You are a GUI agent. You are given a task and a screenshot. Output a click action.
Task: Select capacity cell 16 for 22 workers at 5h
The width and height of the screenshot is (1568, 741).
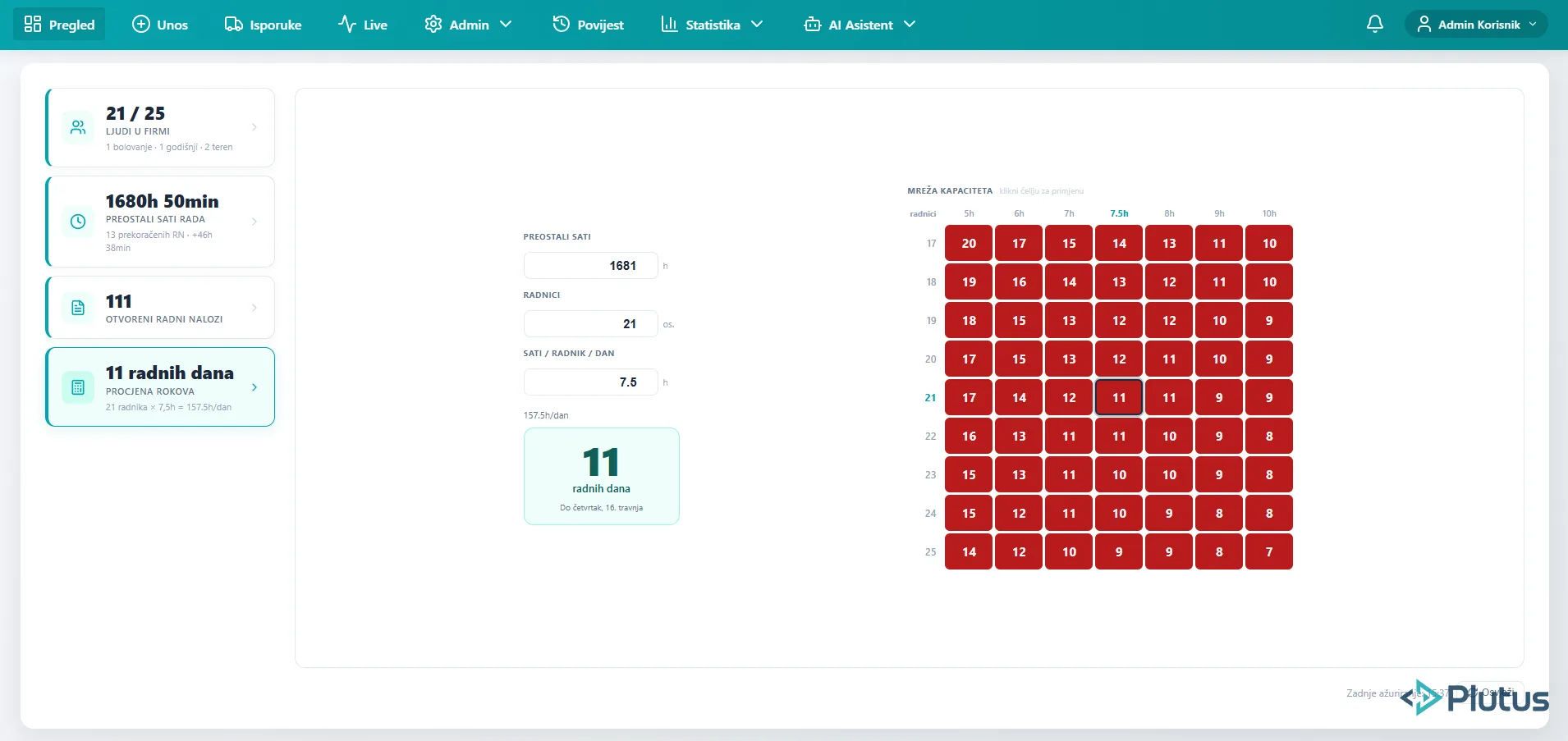(x=969, y=436)
